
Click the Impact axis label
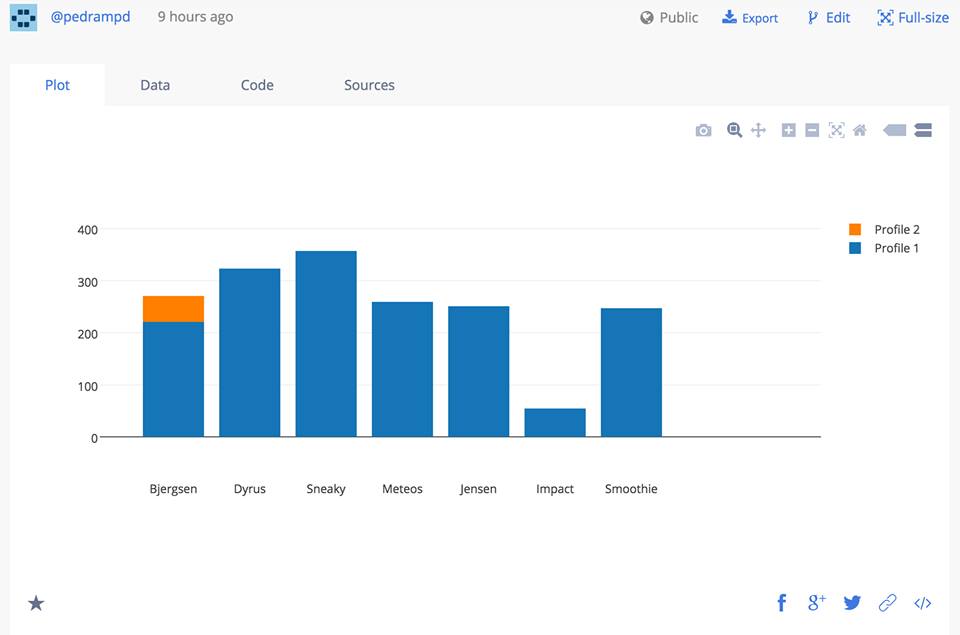[x=555, y=489]
